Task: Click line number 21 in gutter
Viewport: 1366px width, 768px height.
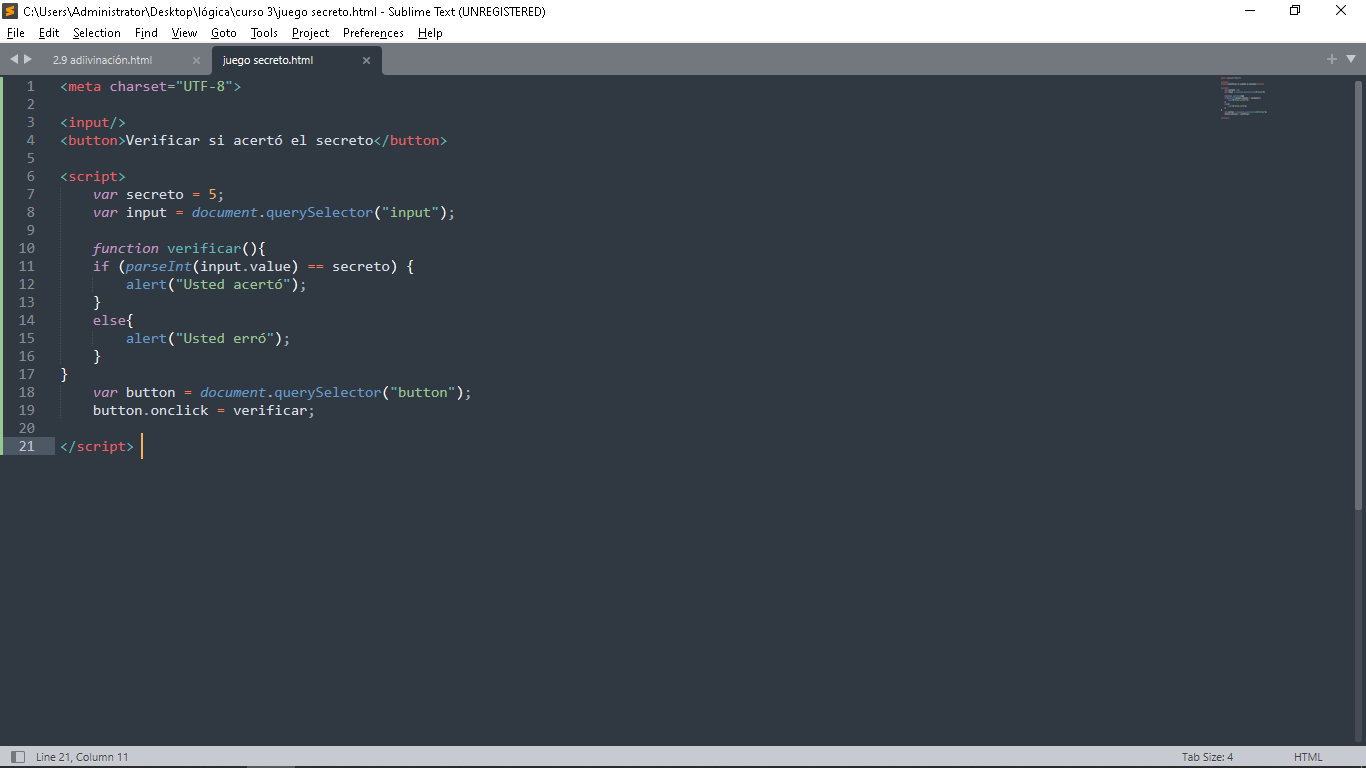Action: click(x=26, y=446)
